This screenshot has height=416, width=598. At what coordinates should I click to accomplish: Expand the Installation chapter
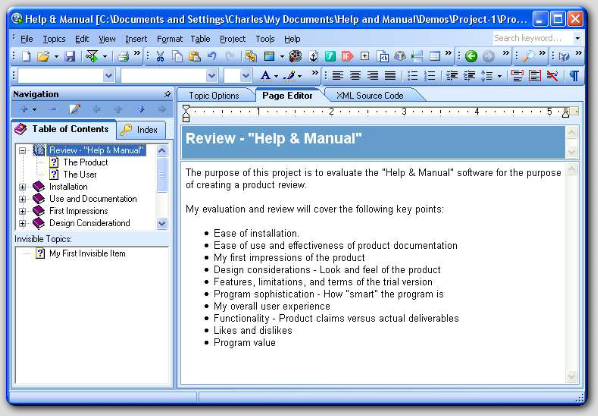coord(23,187)
